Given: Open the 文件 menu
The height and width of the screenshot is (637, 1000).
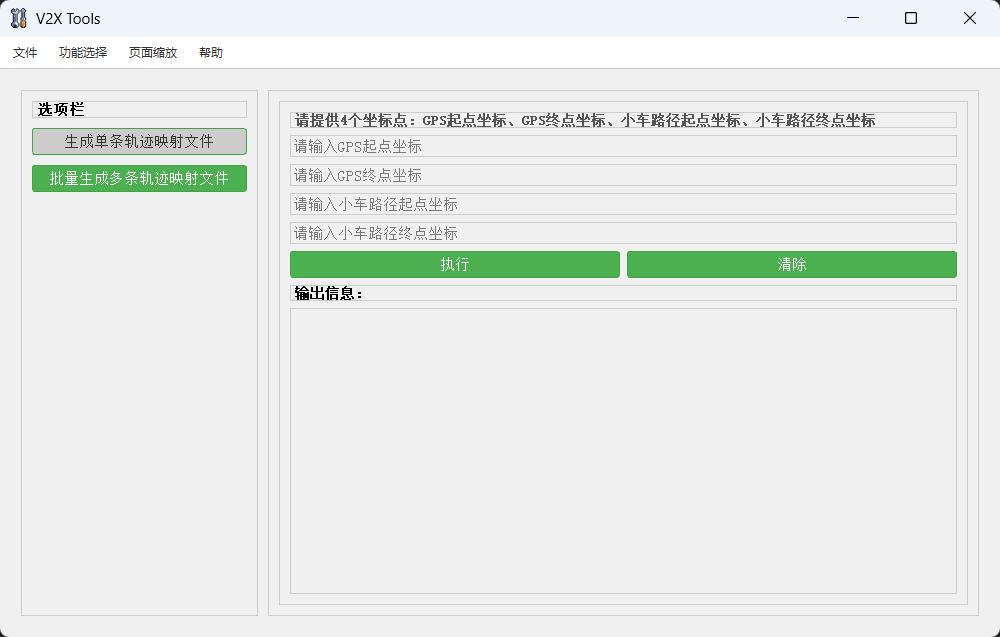Looking at the screenshot, I should pos(25,53).
